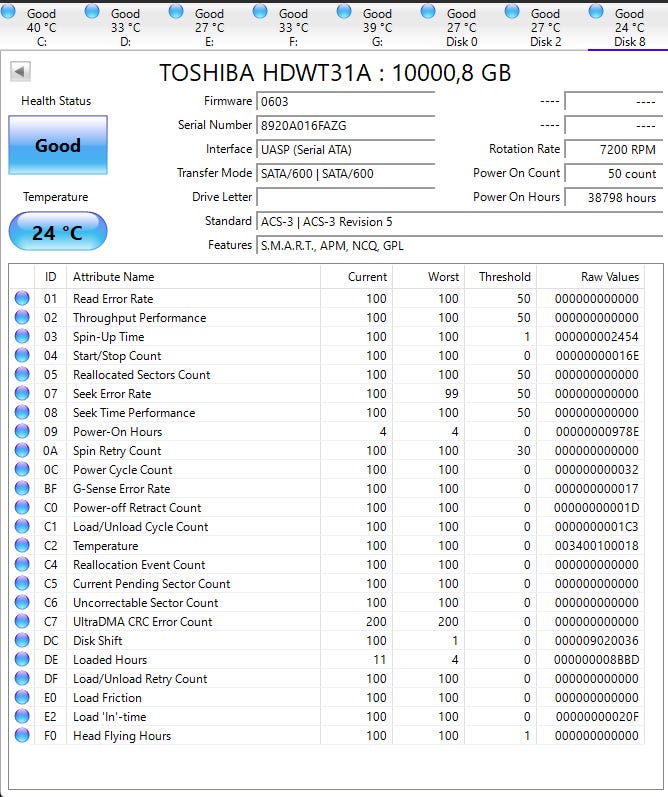Click status icon for Load/Unload Cycle Count
Viewport: 668px width, 797px height.
(22, 526)
